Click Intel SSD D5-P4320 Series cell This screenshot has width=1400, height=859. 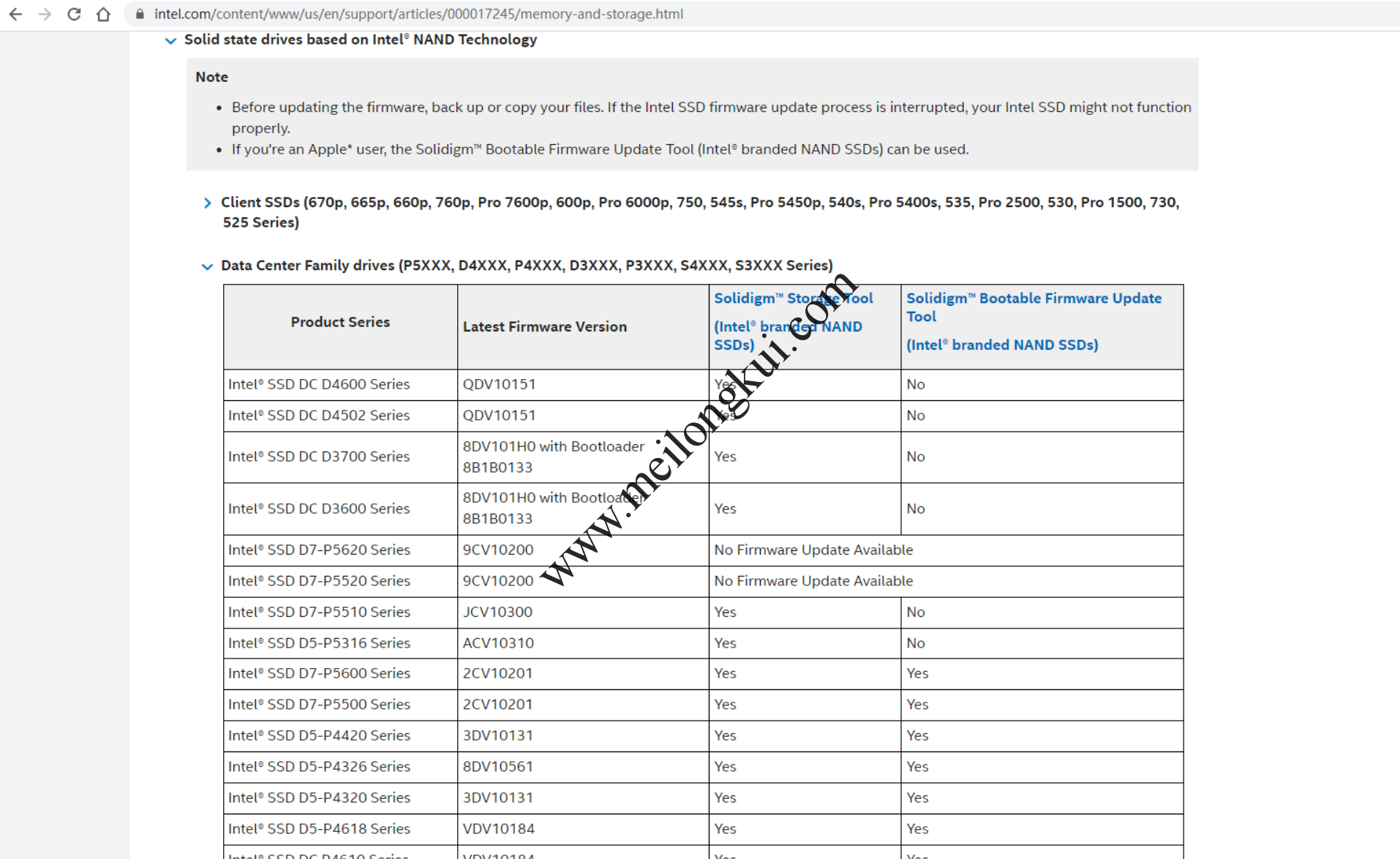point(340,798)
